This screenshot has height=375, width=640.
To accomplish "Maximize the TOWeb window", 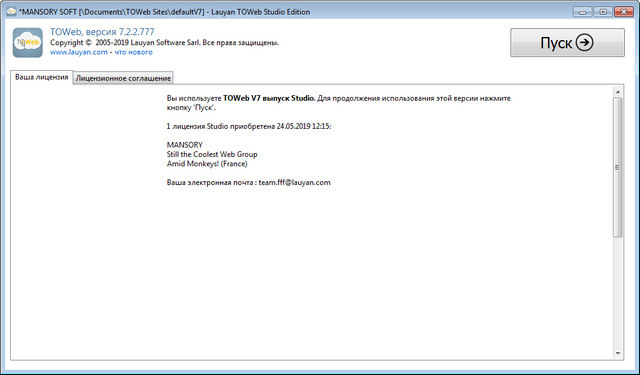I will [x=603, y=12].
